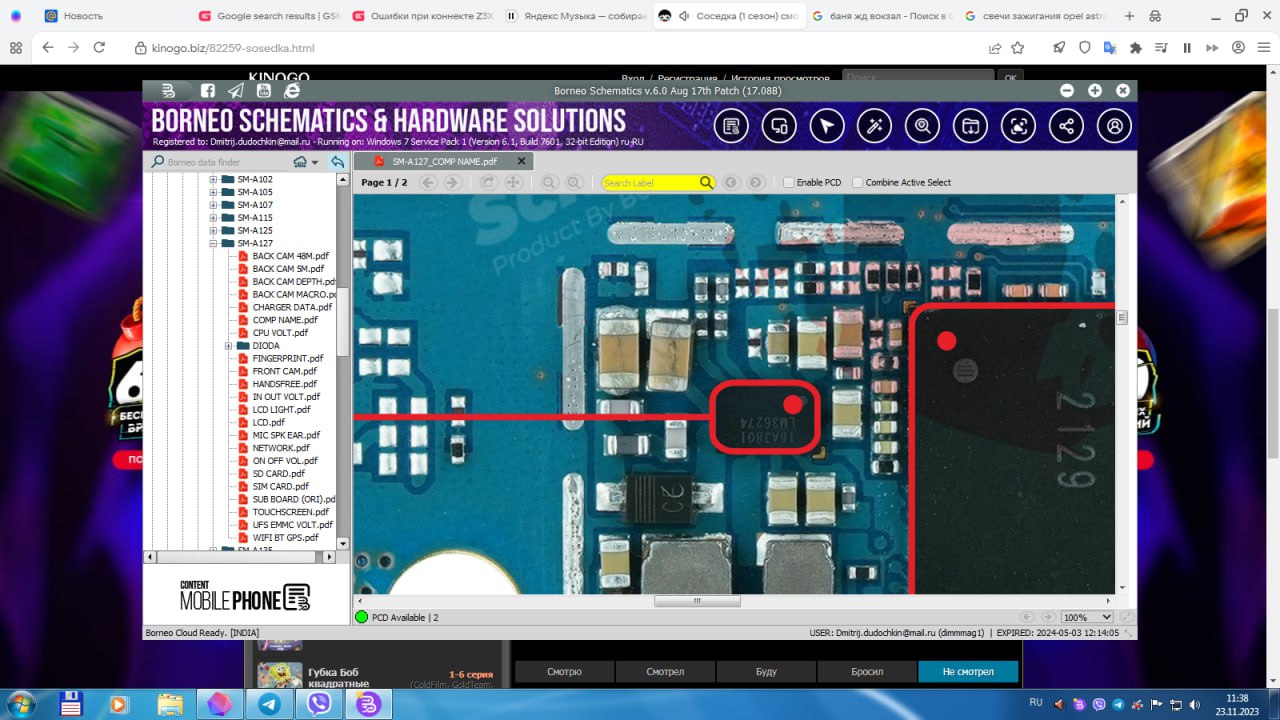Click the magnifier search round icon
The width and height of the screenshot is (1280, 720).
pyautogui.click(x=922, y=126)
